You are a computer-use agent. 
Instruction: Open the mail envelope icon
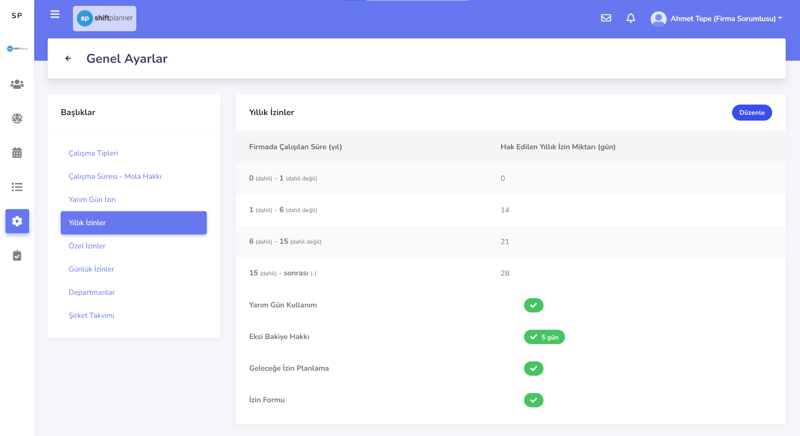606,18
